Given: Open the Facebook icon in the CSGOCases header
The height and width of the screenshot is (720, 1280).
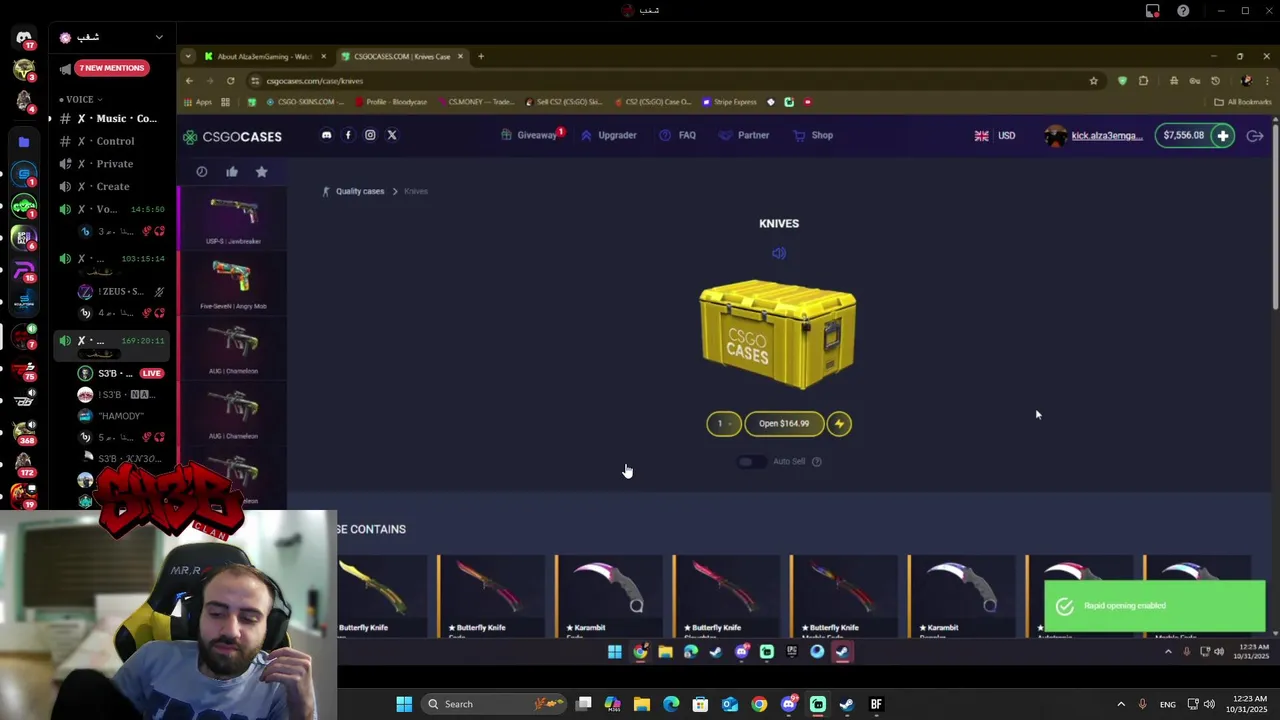Looking at the screenshot, I should pyautogui.click(x=348, y=135).
